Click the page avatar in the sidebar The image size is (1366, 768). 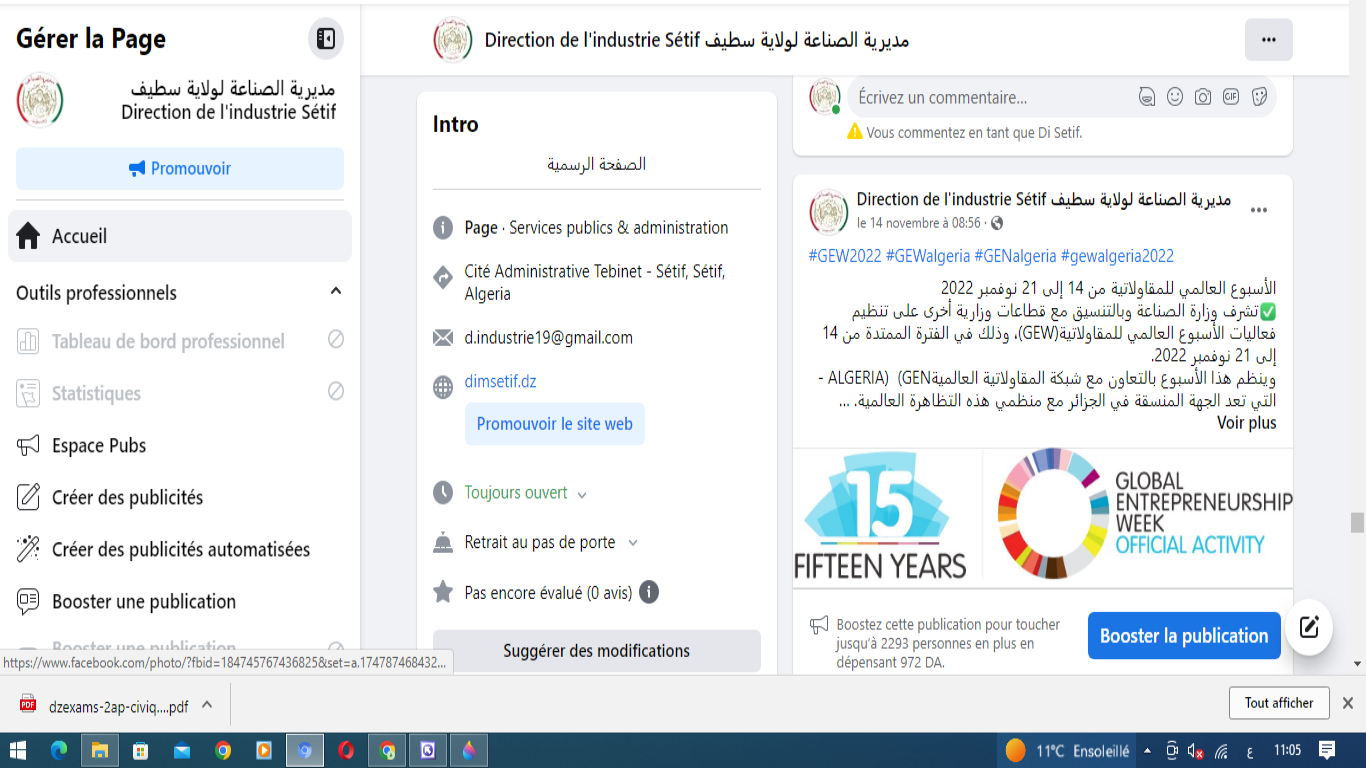[x=40, y=100]
